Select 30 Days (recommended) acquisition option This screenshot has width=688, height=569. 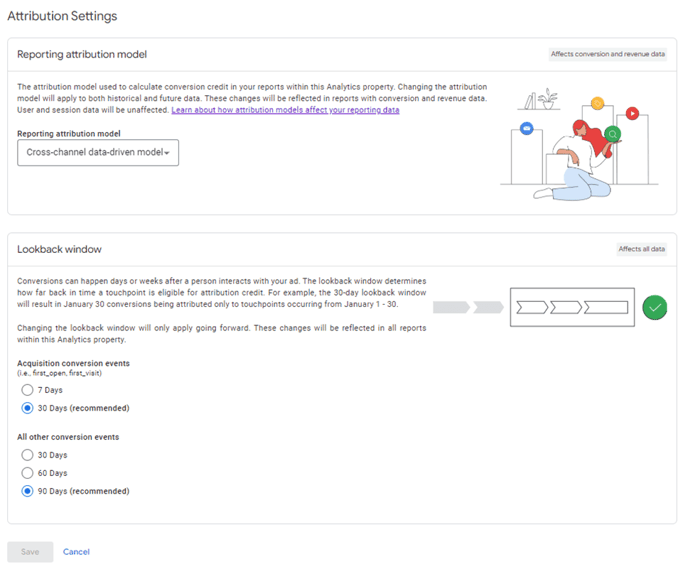click(x=27, y=408)
